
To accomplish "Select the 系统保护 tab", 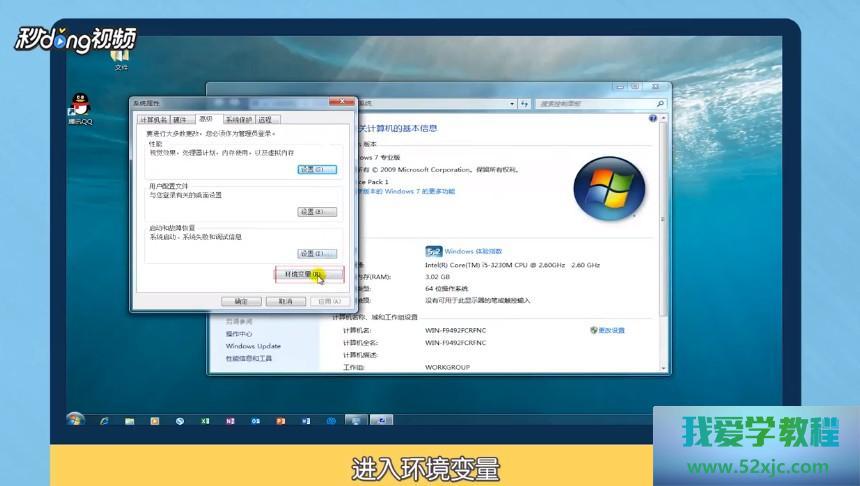I will pos(238,119).
